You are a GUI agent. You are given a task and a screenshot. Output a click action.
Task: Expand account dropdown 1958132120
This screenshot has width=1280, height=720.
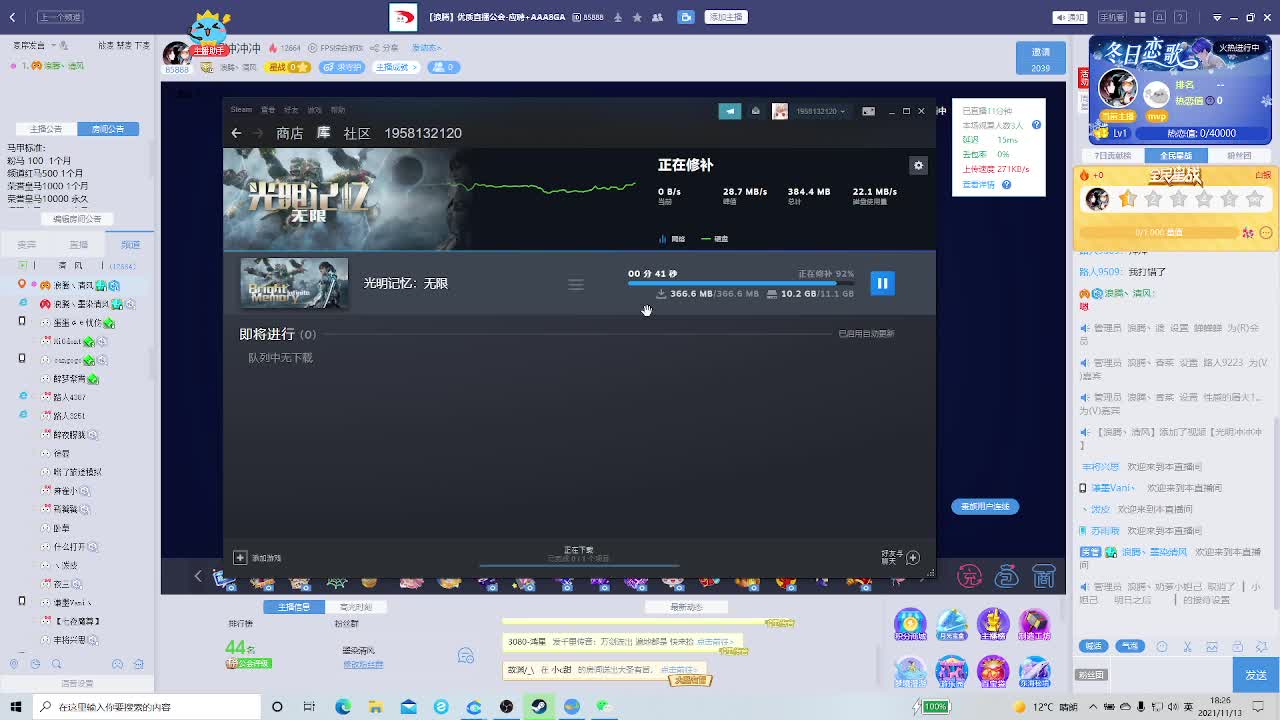[821, 111]
